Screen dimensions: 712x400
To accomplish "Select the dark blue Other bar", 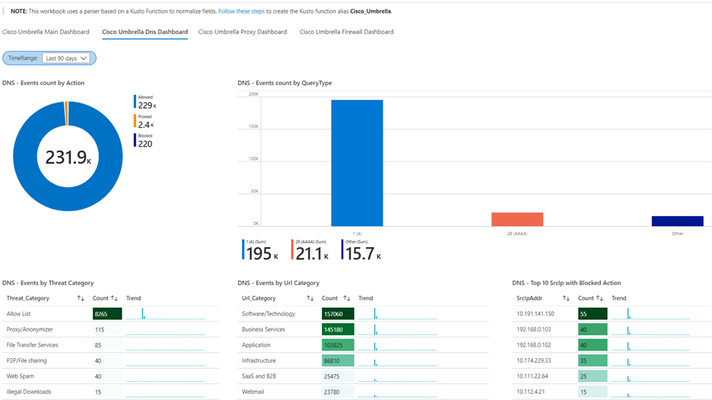I will tap(677, 221).
